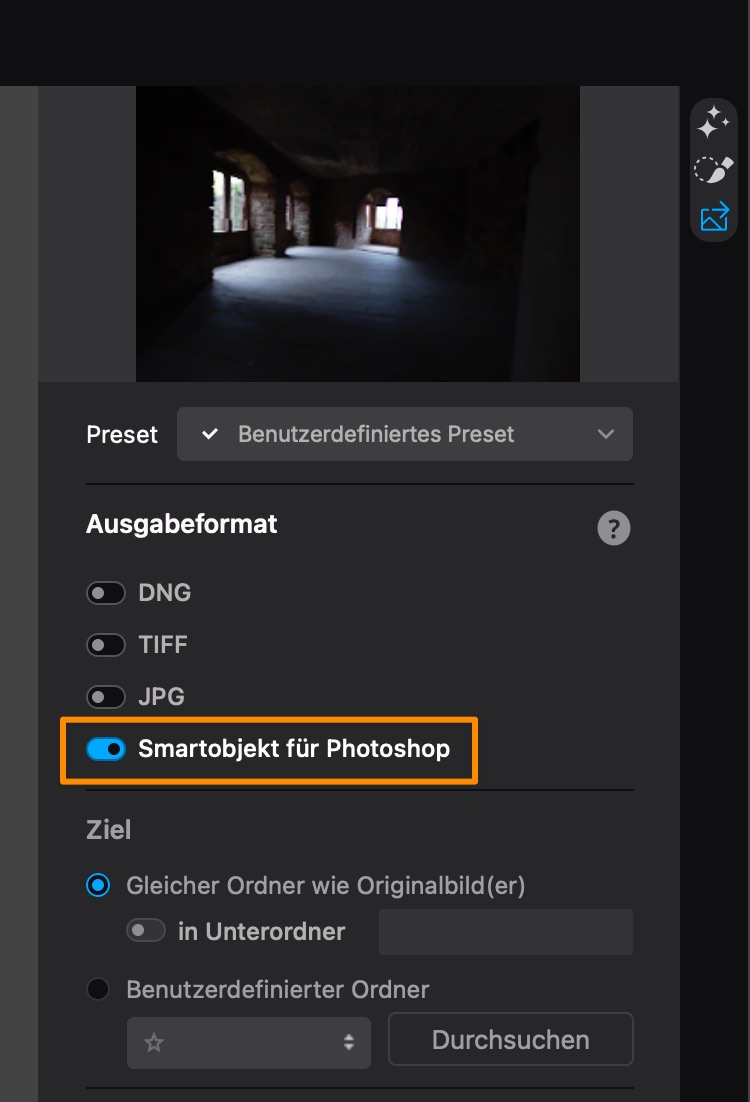Expand Preset dropdown via its chevron arrow

point(605,434)
